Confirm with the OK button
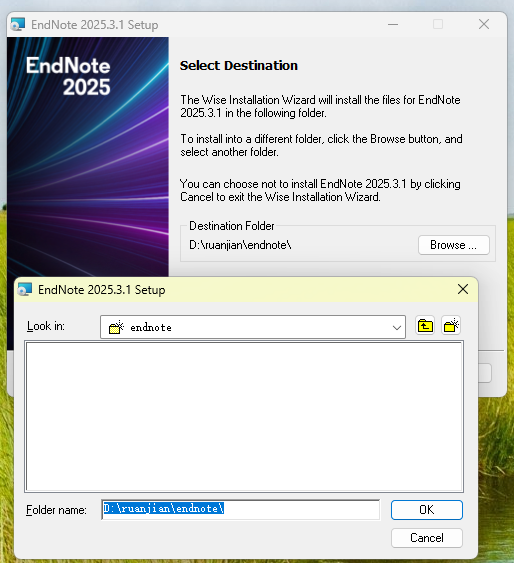 click(x=427, y=510)
